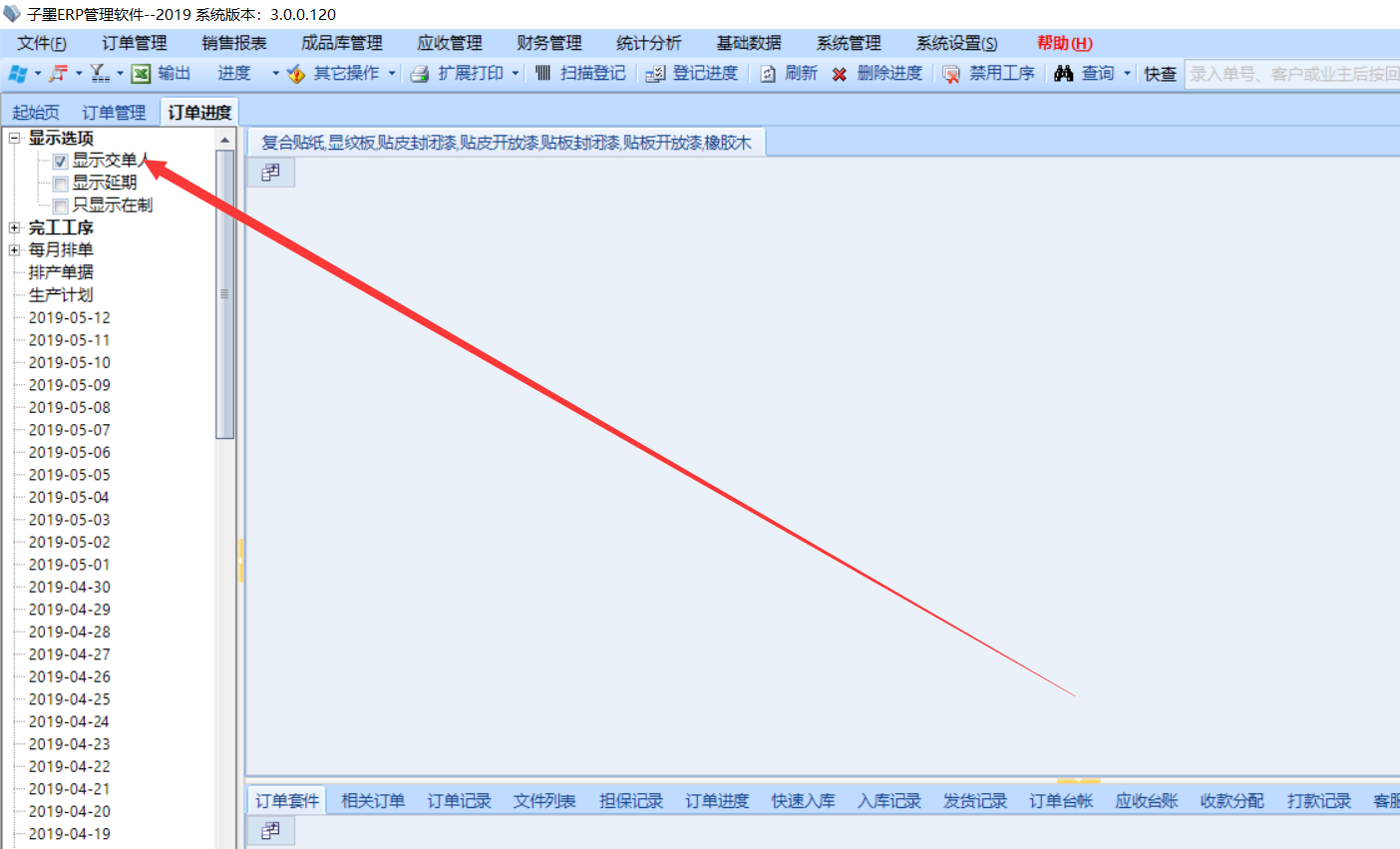Image resolution: width=1400 pixels, height=849 pixels.
Task: Tick the 只显示在制 checkbox
Action: [61, 207]
